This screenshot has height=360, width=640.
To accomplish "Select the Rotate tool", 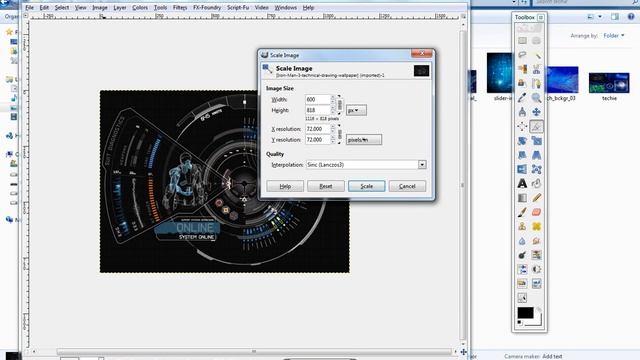I will click(522, 141).
